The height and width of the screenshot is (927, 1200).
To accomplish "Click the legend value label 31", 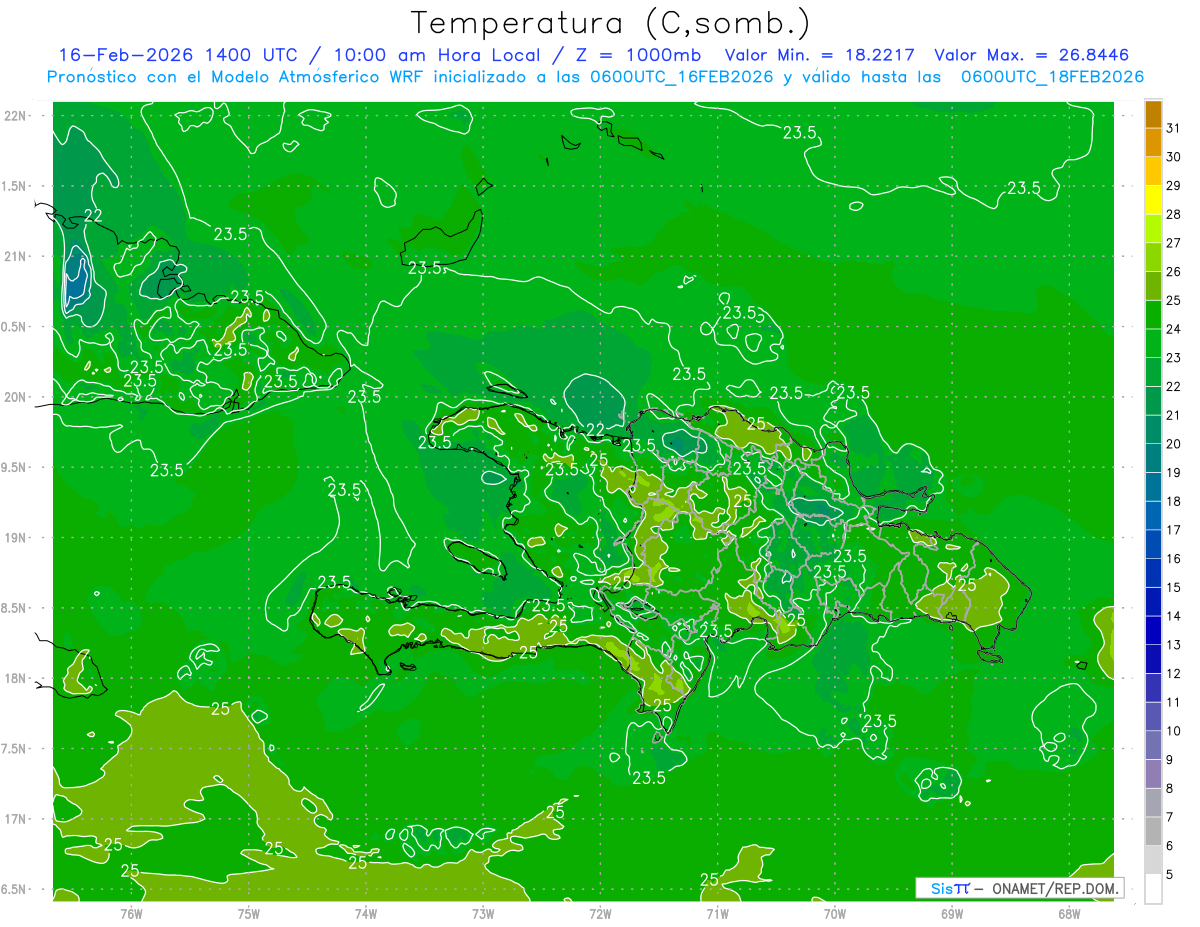I will coord(1174,128).
